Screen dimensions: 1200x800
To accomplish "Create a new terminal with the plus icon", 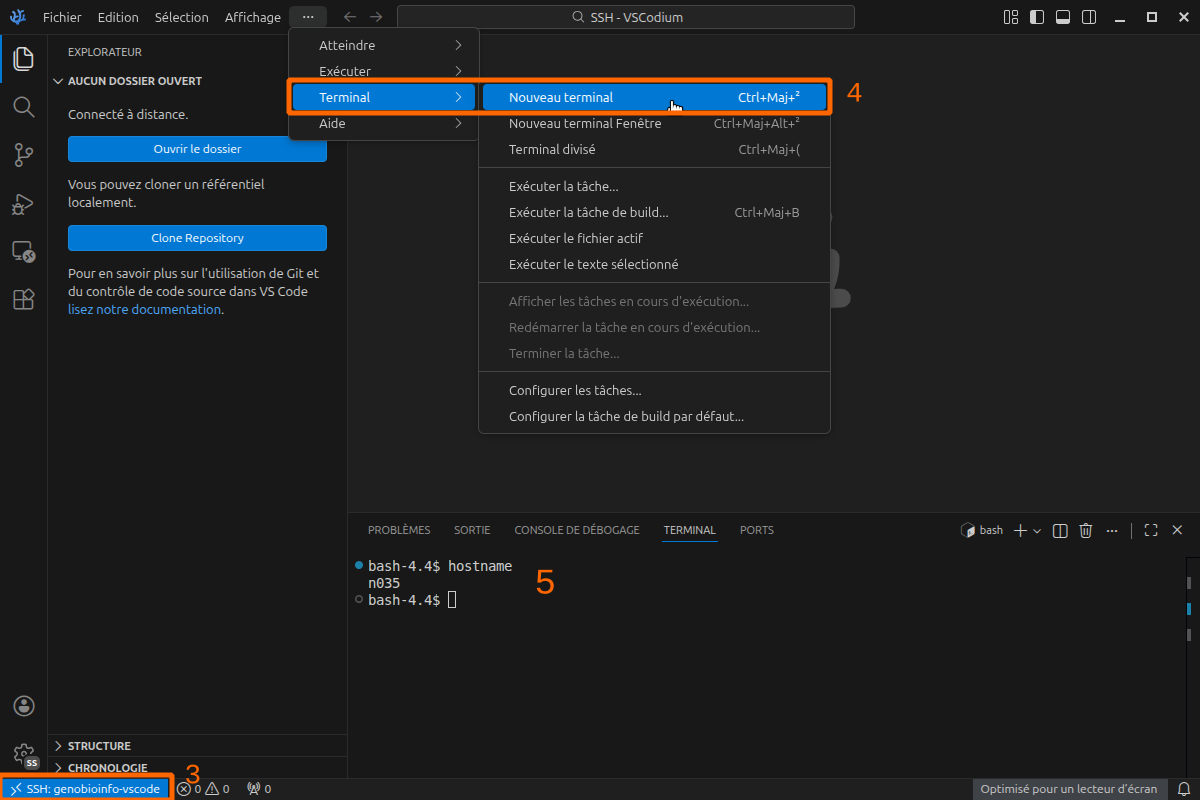I will pyautogui.click(x=1020, y=530).
